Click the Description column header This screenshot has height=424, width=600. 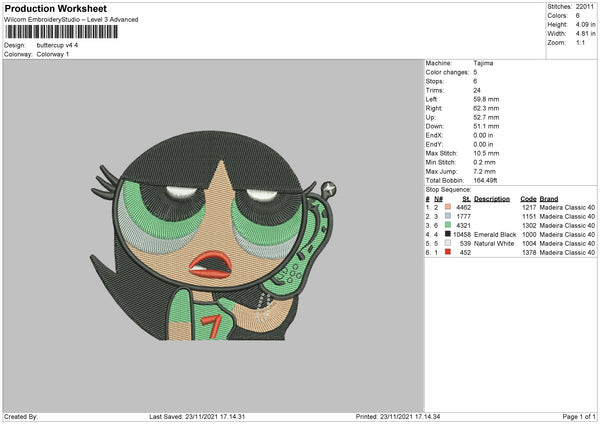(x=492, y=198)
